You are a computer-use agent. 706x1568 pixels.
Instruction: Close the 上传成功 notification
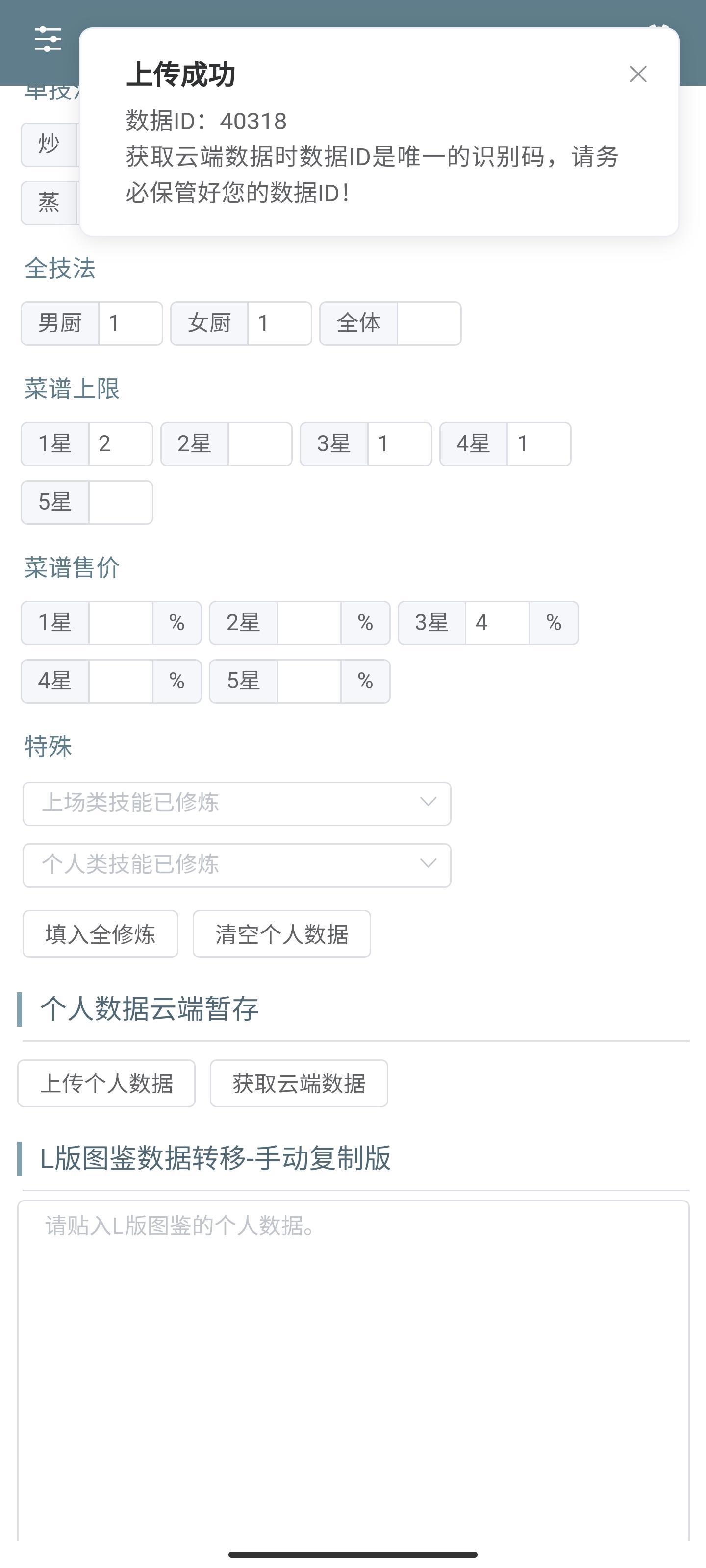[x=638, y=74]
